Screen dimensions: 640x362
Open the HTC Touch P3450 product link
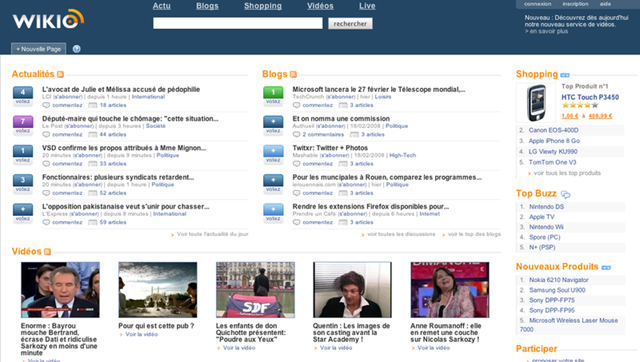tap(590, 97)
